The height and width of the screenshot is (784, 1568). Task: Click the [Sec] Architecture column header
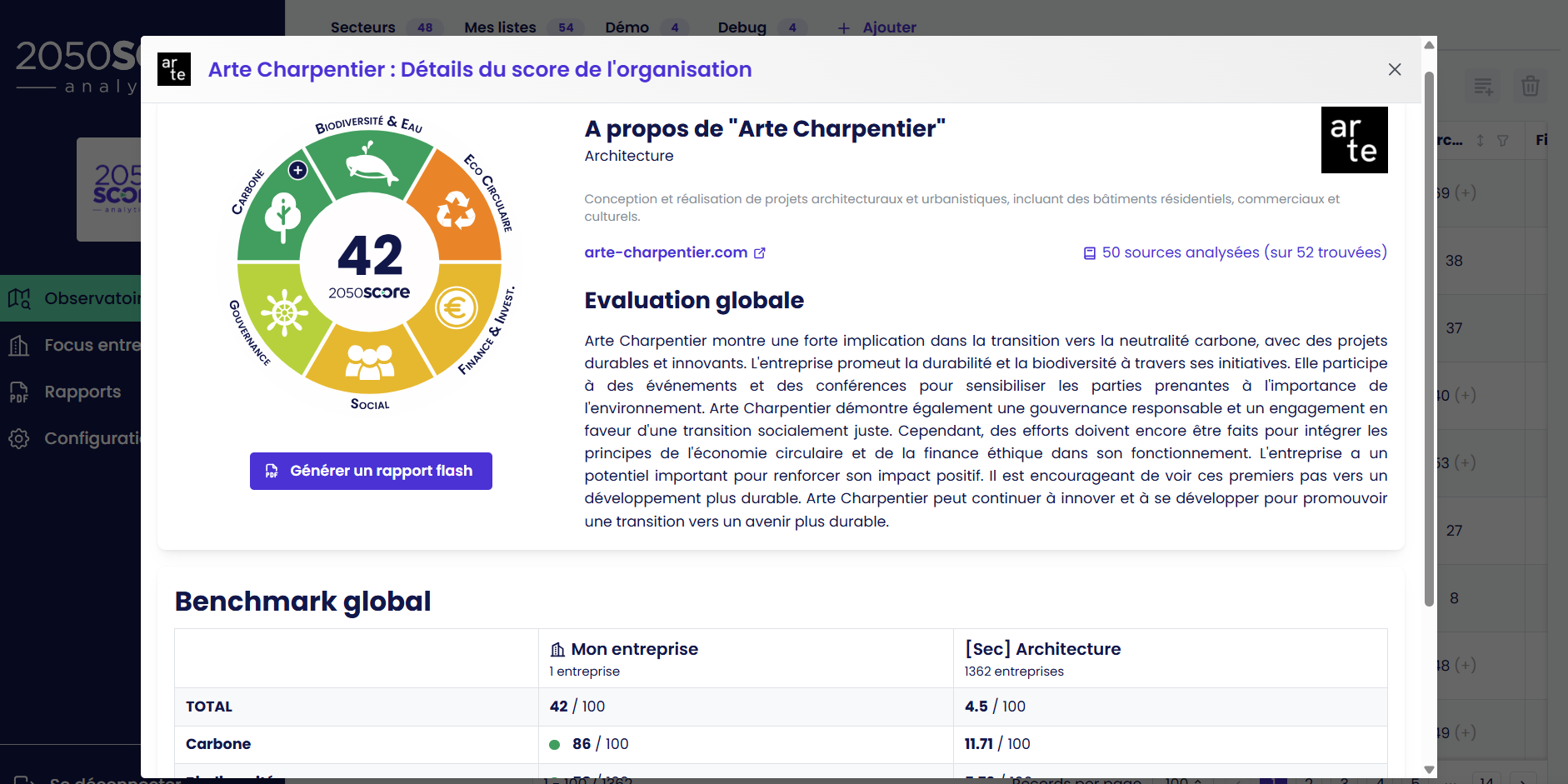[x=1170, y=658]
